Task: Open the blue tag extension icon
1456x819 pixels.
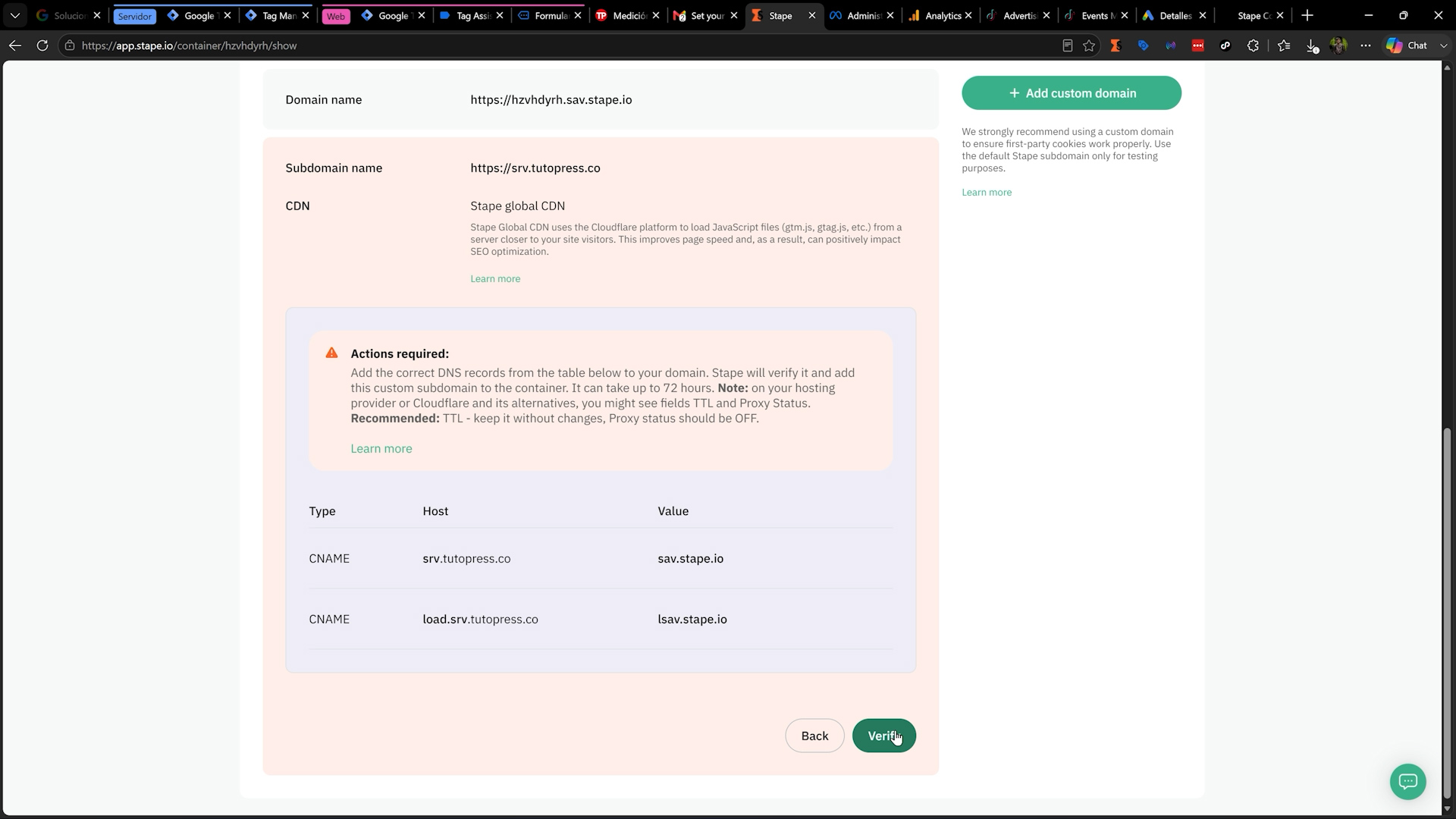Action: (x=1143, y=45)
